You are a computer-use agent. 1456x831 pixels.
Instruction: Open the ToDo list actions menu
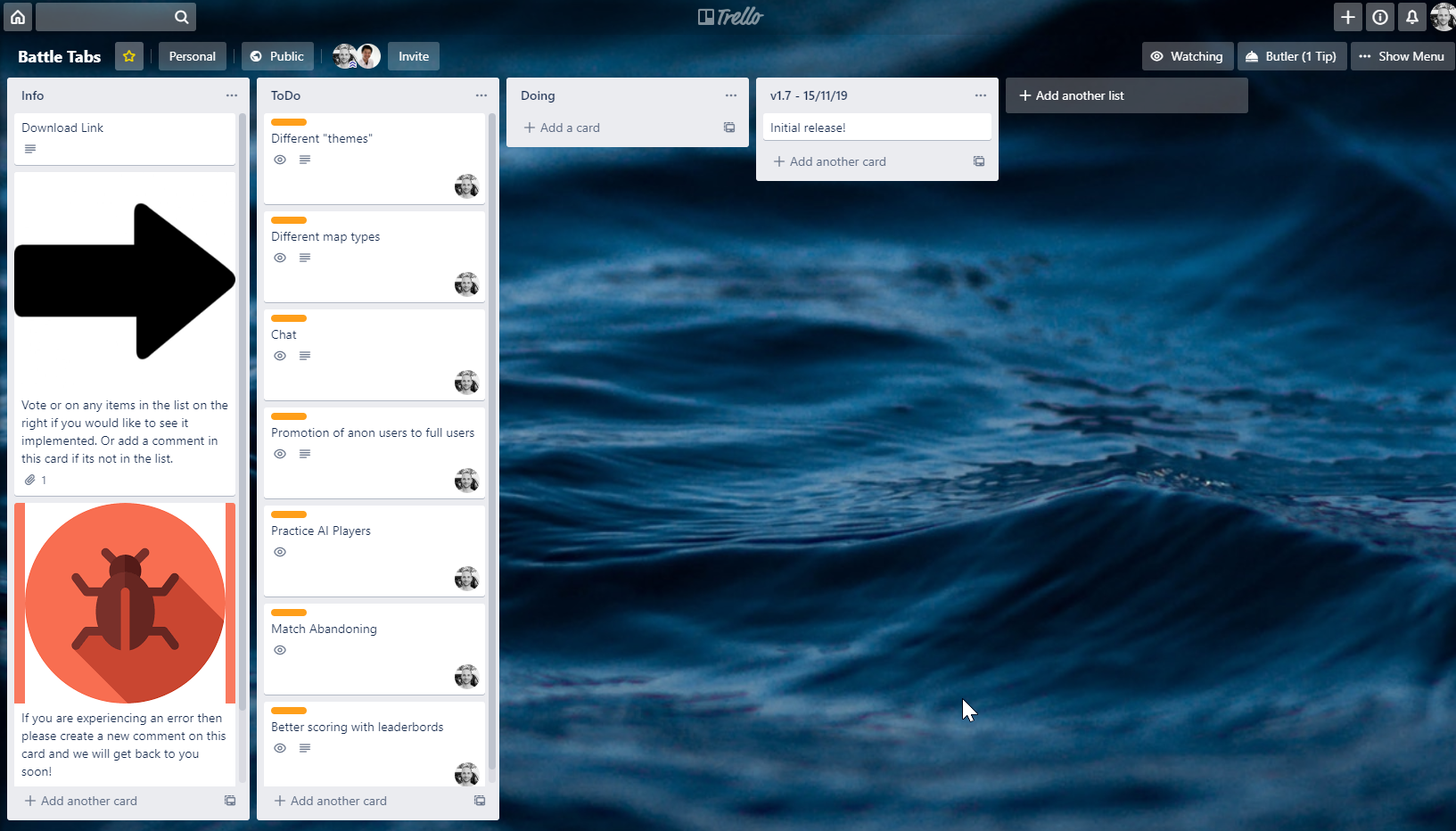click(x=481, y=95)
